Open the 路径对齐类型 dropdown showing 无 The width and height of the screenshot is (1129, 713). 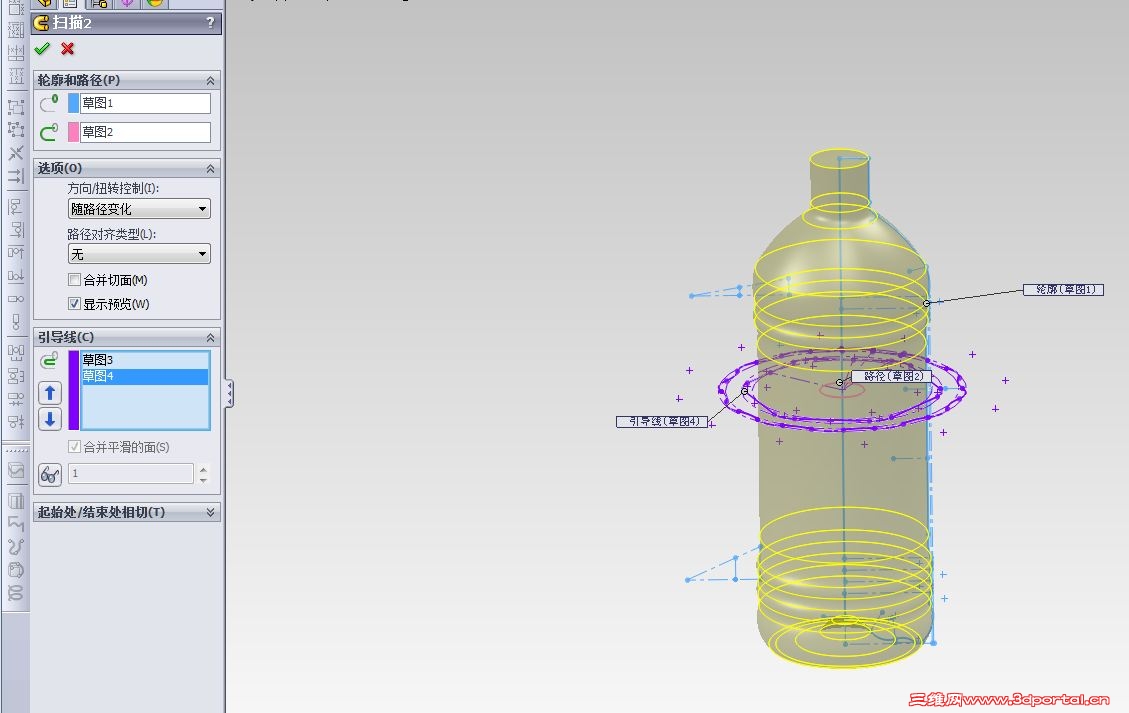[139, 254]
